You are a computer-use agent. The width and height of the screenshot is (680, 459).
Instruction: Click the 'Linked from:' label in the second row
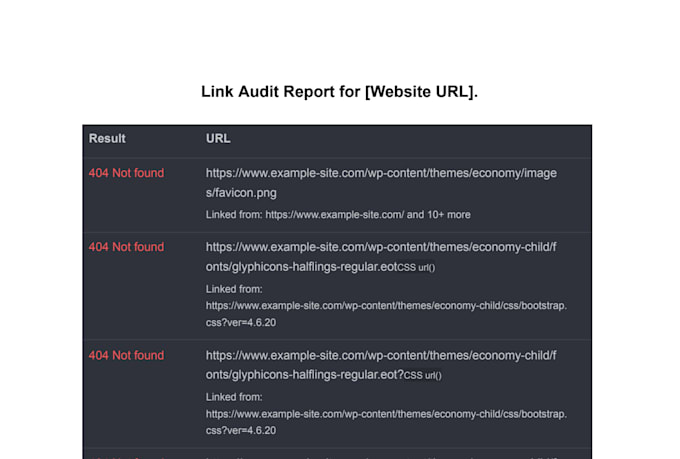pos(234,289)
